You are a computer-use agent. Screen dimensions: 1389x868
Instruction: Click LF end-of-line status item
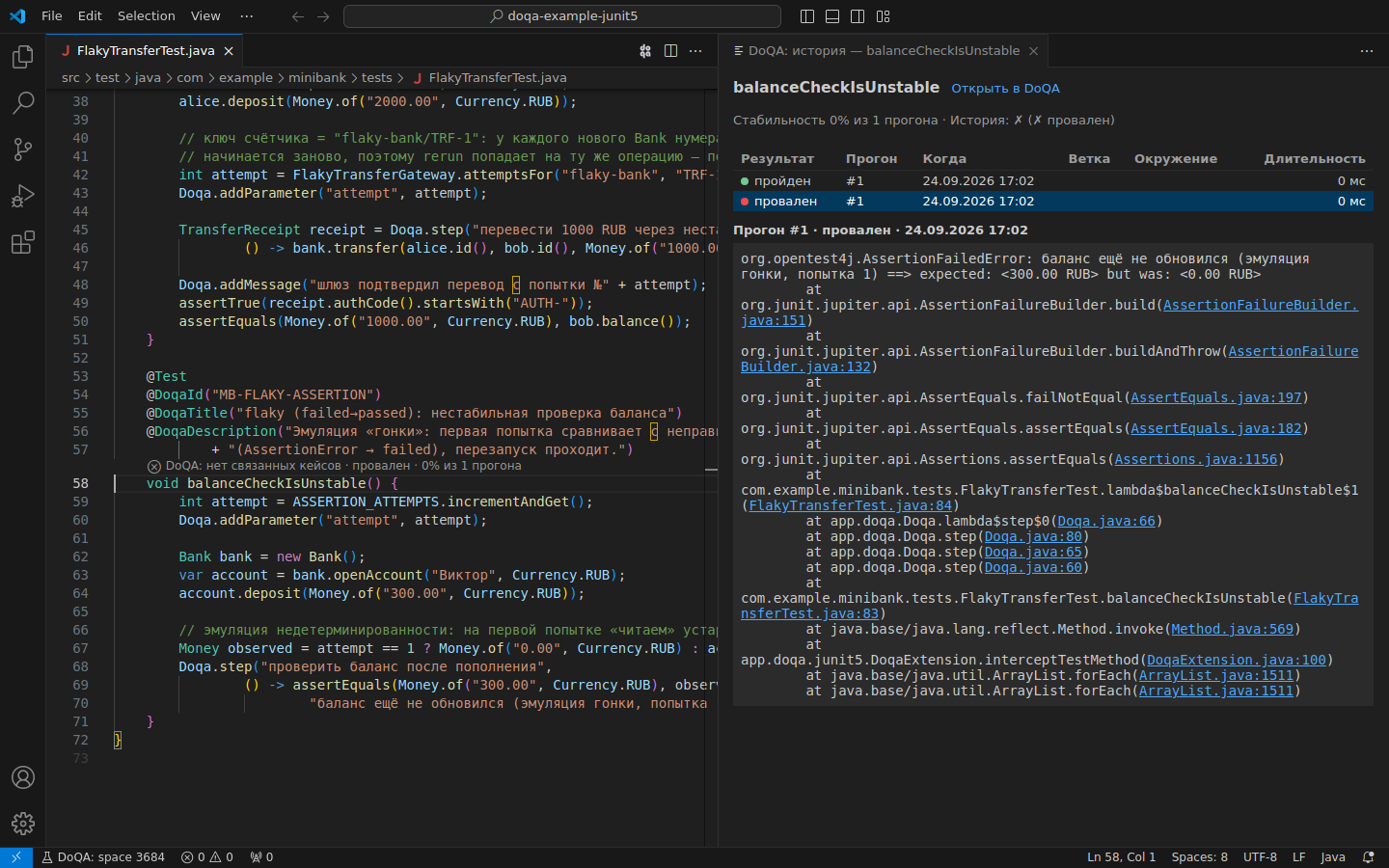[x=1298, y=857]
